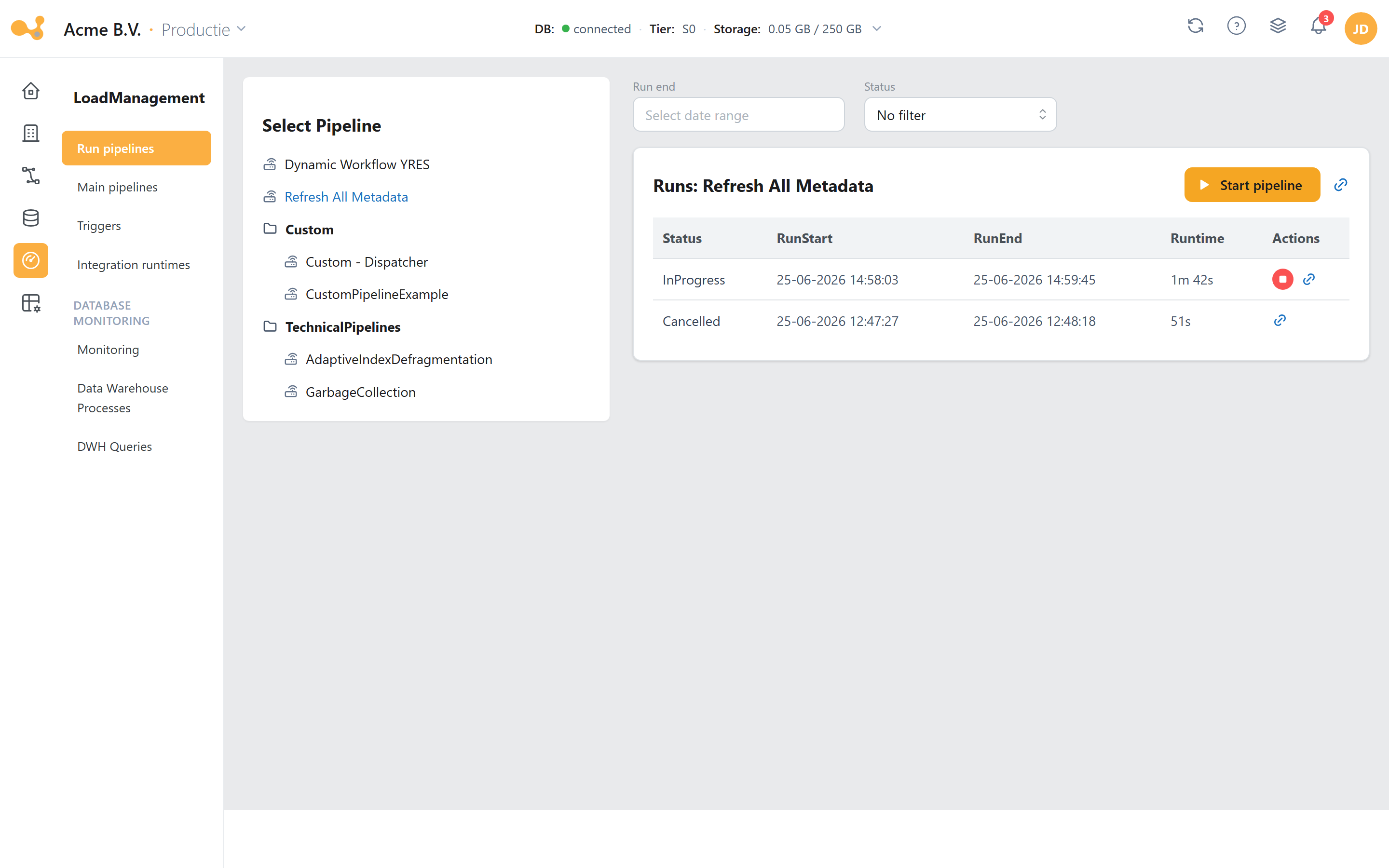Click link icon beside Start pipeline
The height and width of the screenshot is (868, 1389).
(1340, 185)
